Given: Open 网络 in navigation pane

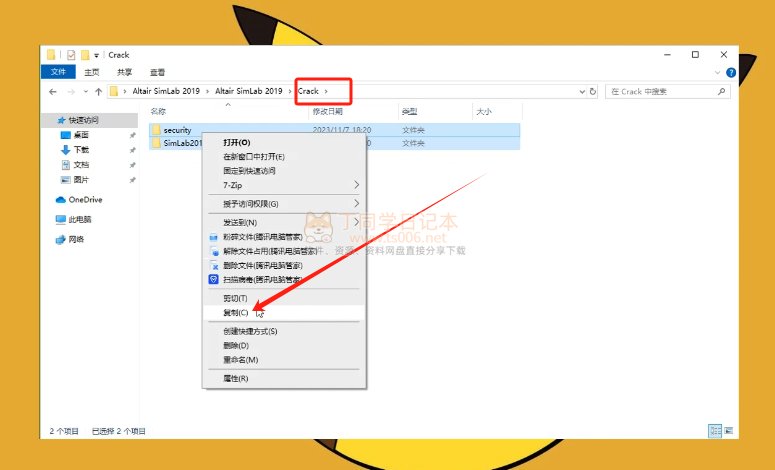Looking at the screenshot, I should [76, 239].
